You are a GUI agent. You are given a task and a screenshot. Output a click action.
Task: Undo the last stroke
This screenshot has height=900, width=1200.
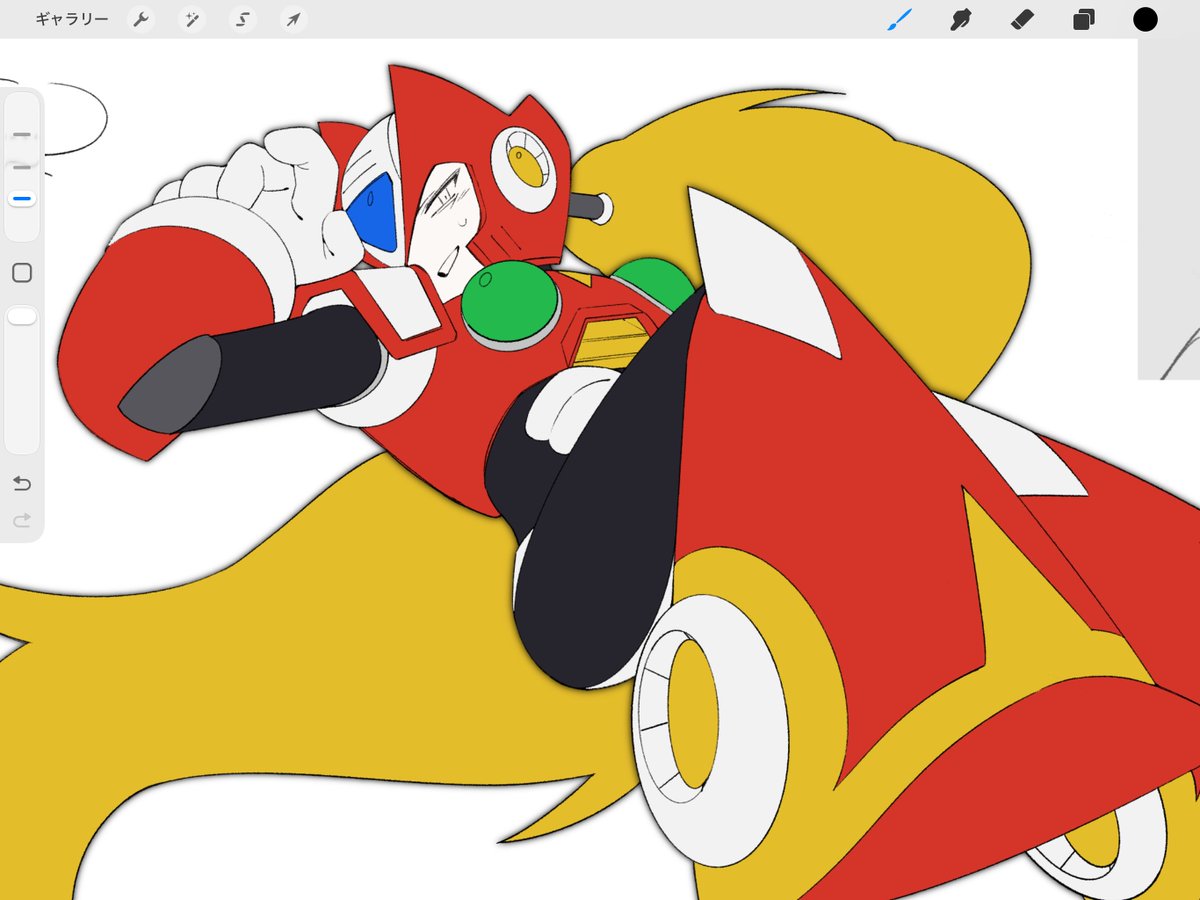pyautogui.click(x=22, y=484)
